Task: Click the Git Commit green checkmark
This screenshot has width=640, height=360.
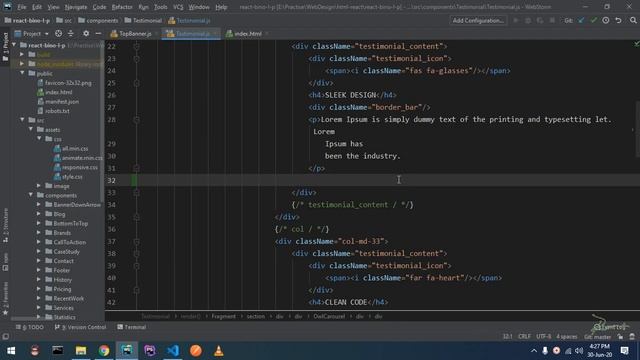Action: coord(593,20)
